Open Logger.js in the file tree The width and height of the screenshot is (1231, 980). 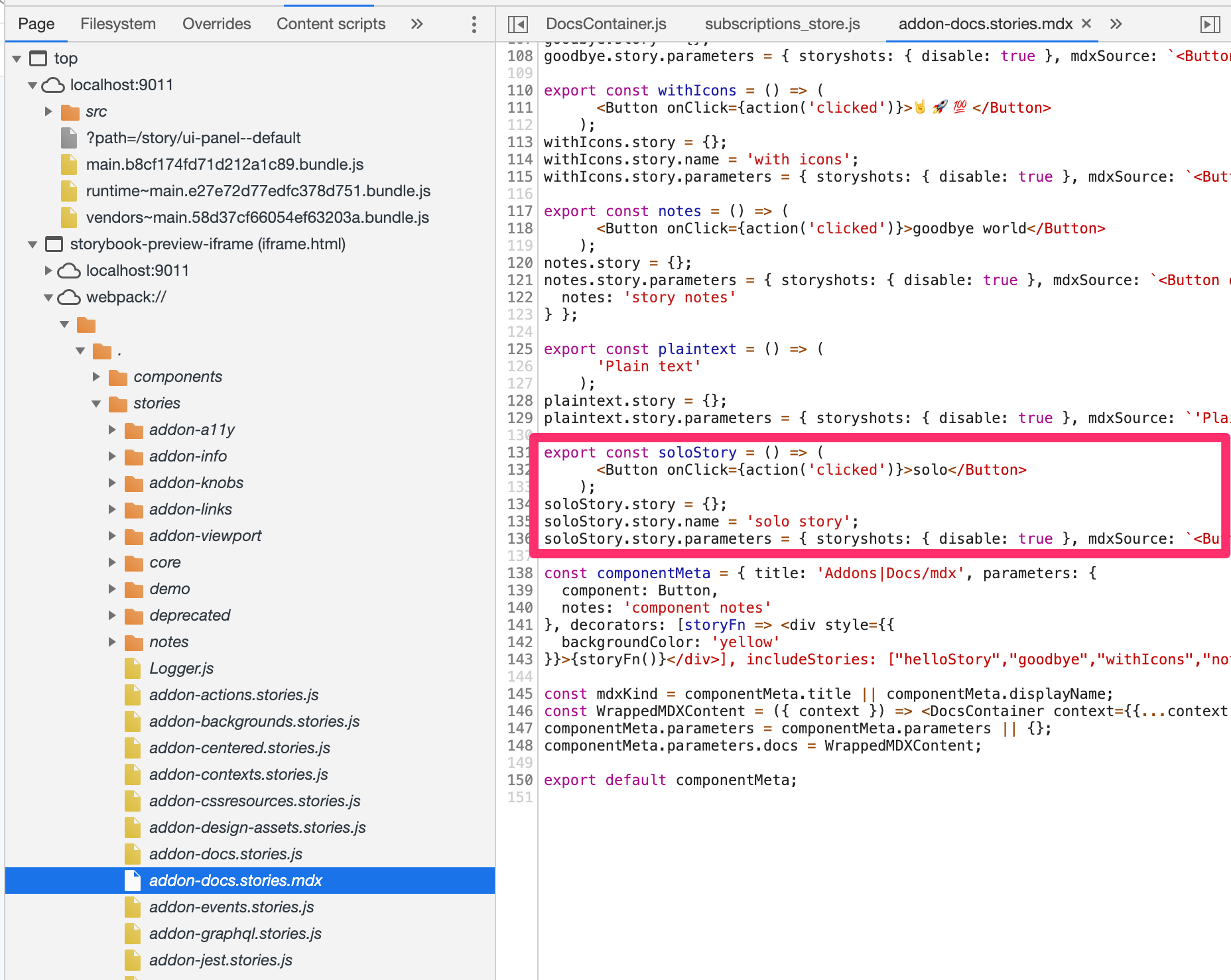pos(181,668)
